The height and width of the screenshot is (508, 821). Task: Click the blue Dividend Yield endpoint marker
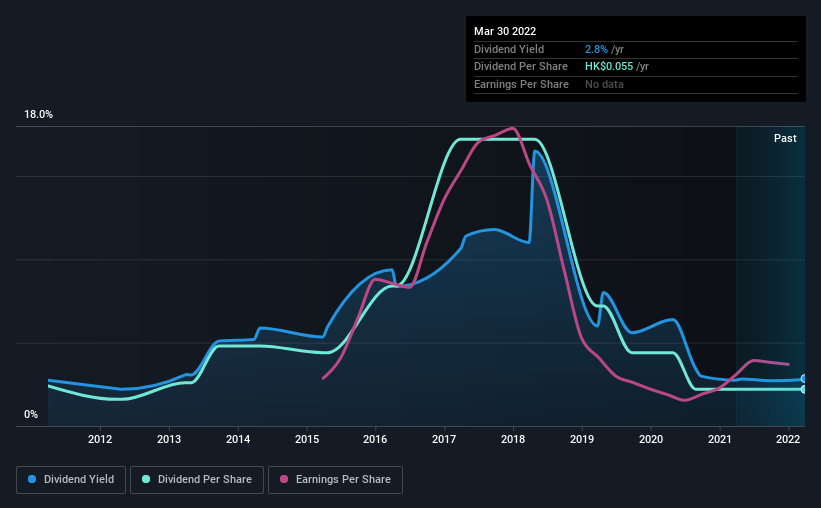coord(804,379)
